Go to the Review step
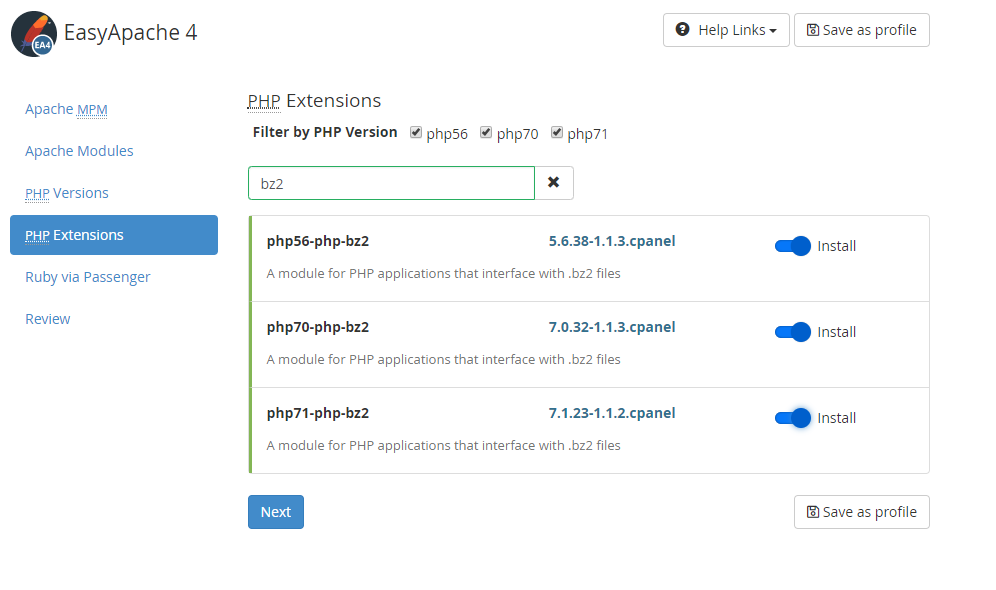Screen dimensions: 996x590 48,319
